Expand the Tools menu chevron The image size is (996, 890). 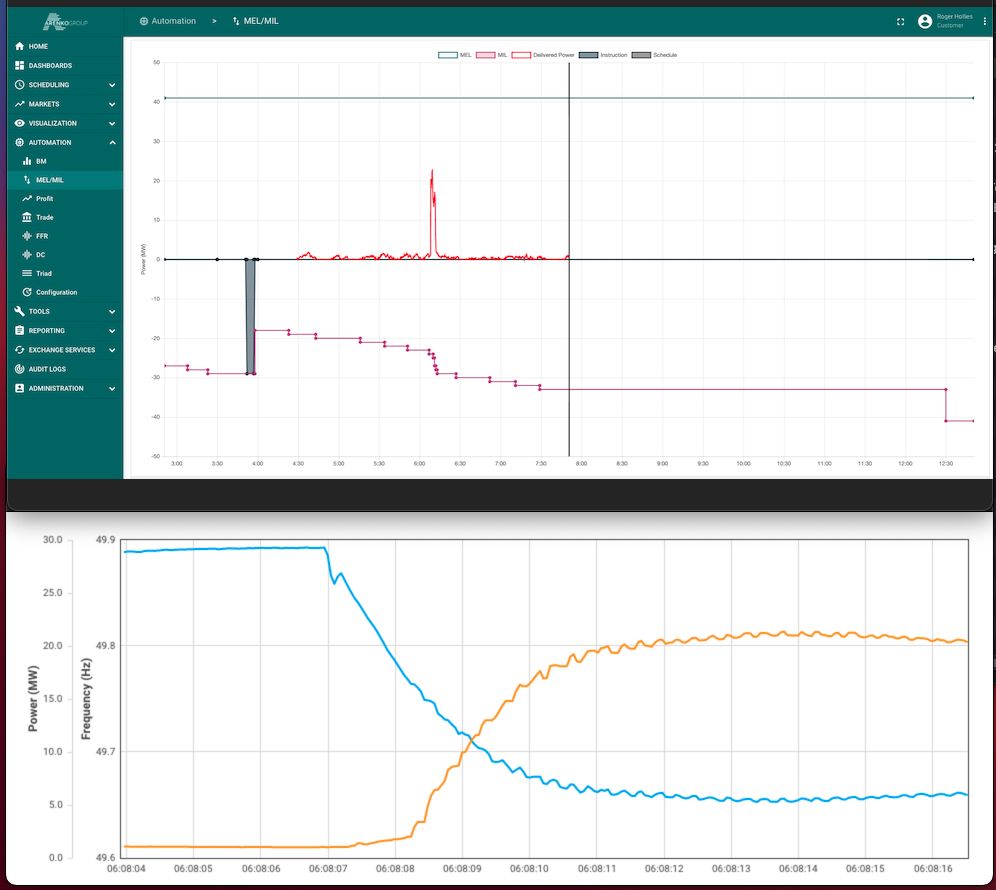point(112,311)
